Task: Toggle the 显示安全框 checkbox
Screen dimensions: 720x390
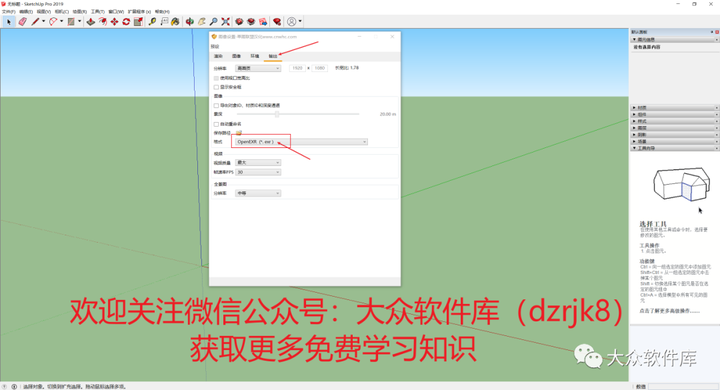Action: pyautogui.click(x=216, y=87)
